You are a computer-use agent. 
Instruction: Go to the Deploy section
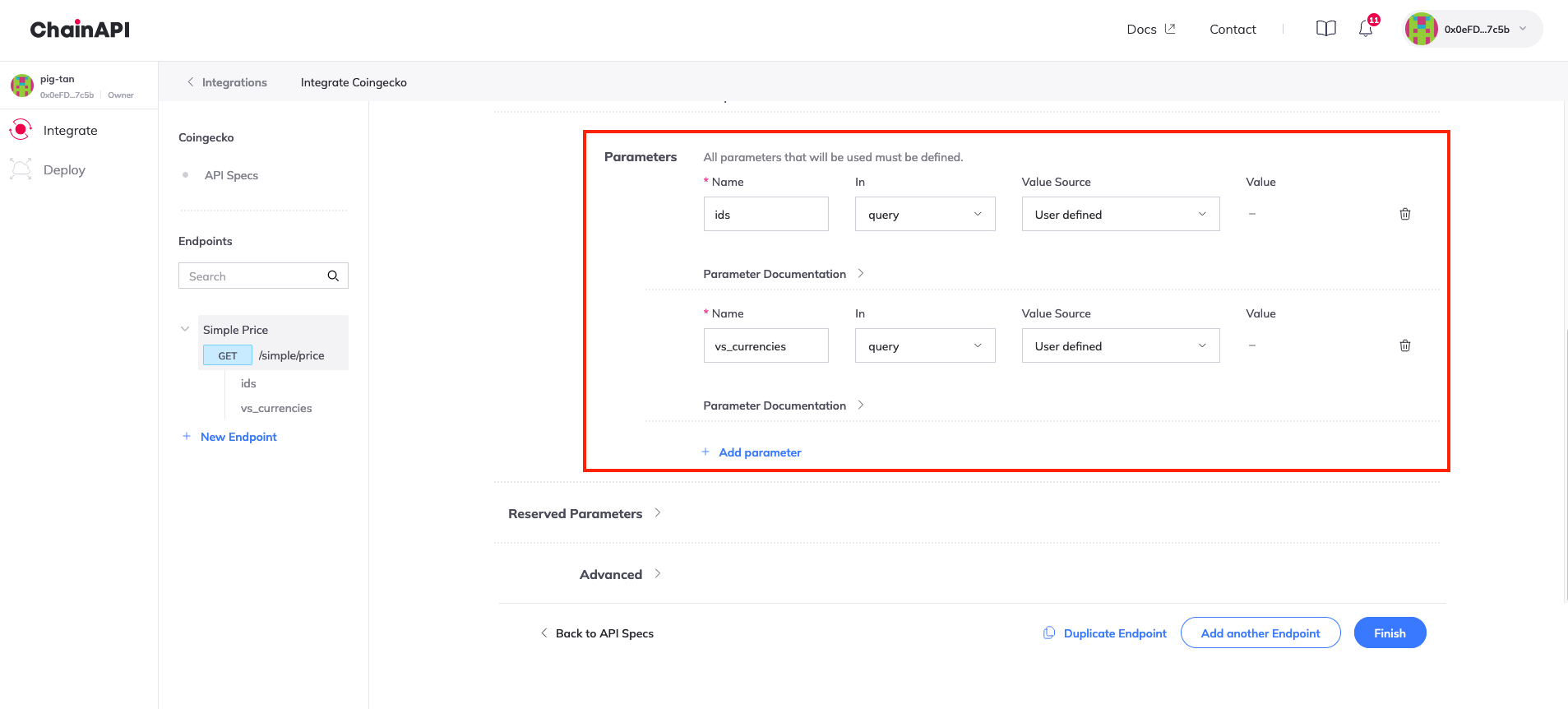coord(64,170)
